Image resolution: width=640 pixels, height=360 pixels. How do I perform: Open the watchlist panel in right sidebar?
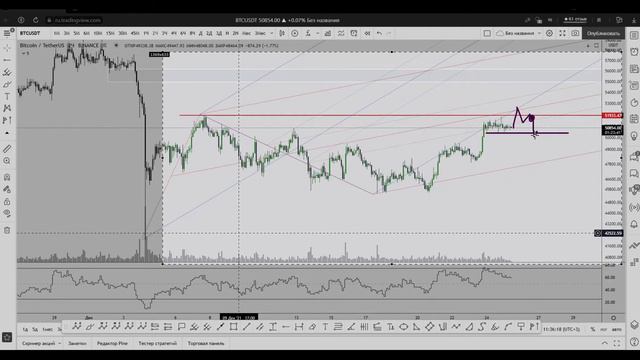634,36
